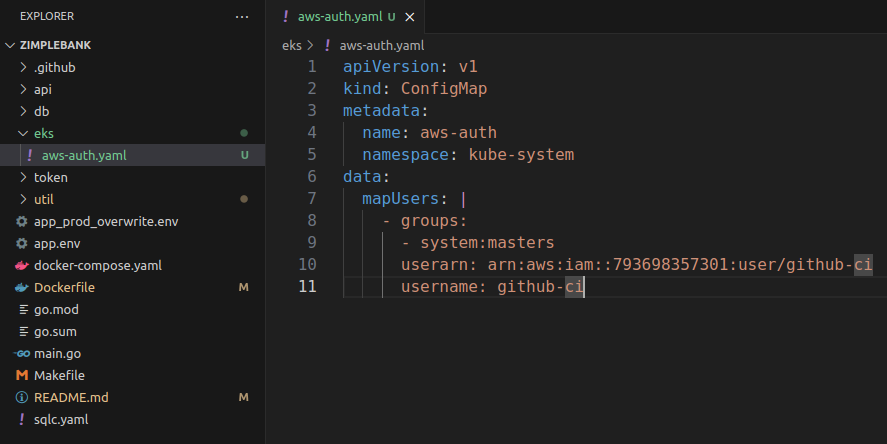The height and width of the screenshot is (444, 887).
Task: Open the Explorer more actions ellipsis
Action: pyautogui.click(x=242, y=17)
